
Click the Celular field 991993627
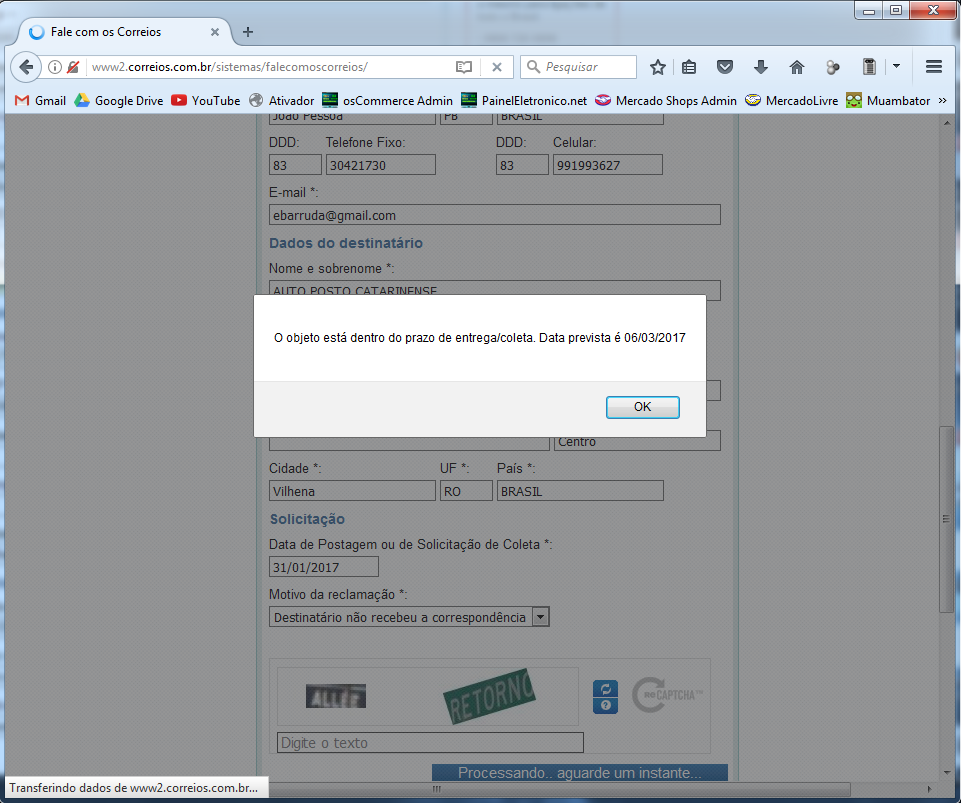click(x=607, y=165)
